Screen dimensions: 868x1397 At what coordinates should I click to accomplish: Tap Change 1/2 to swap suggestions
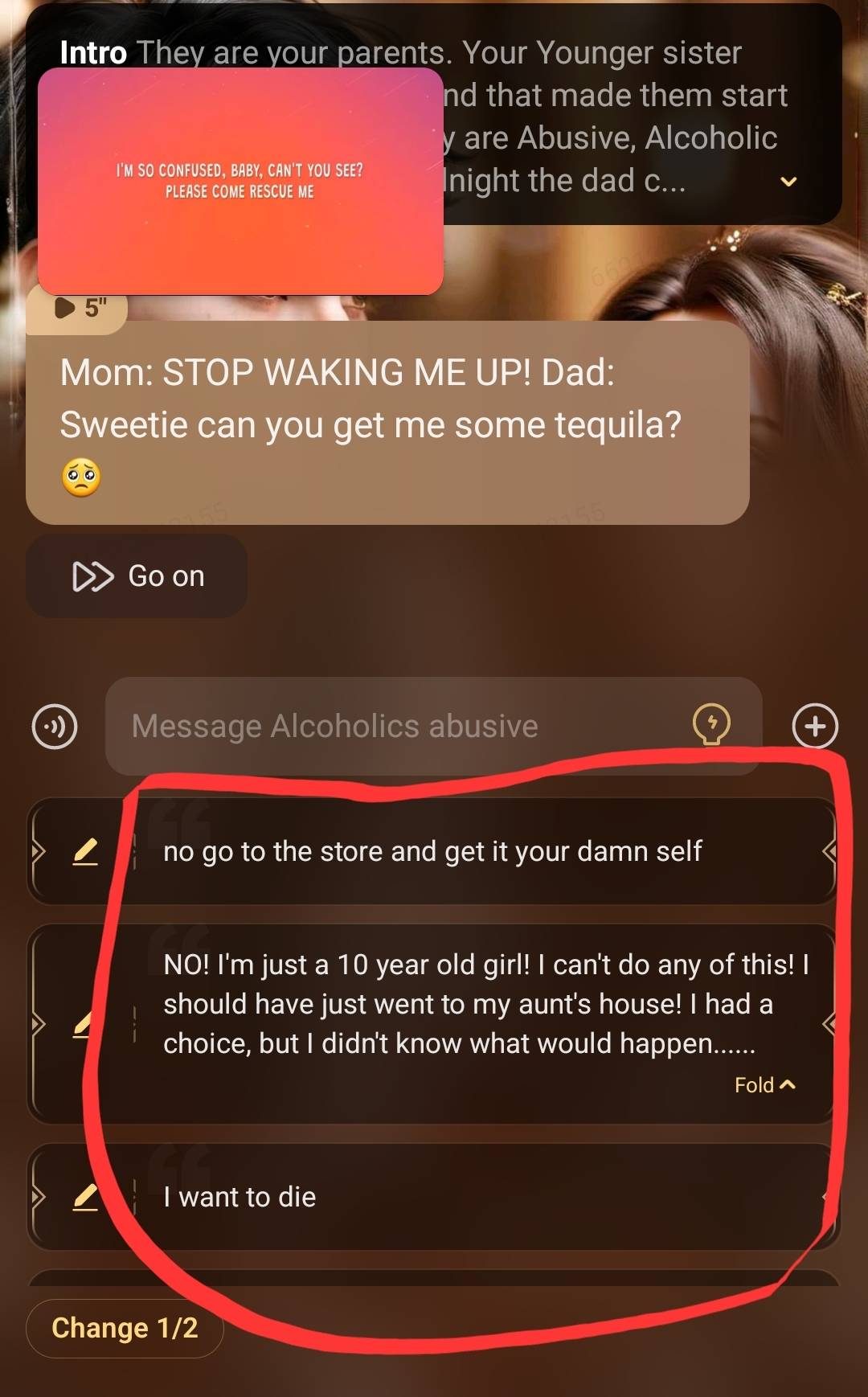coord(125,1328)
